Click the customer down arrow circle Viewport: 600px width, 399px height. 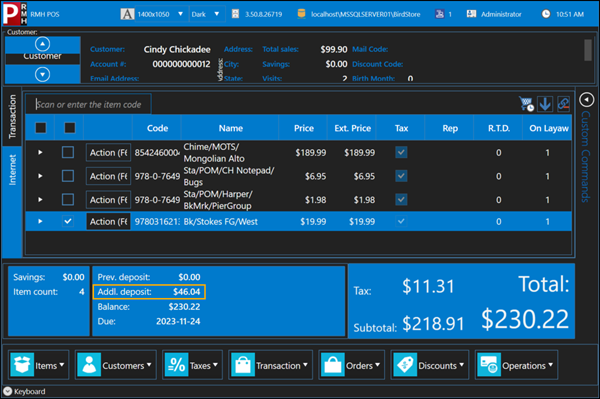point(42,74)
